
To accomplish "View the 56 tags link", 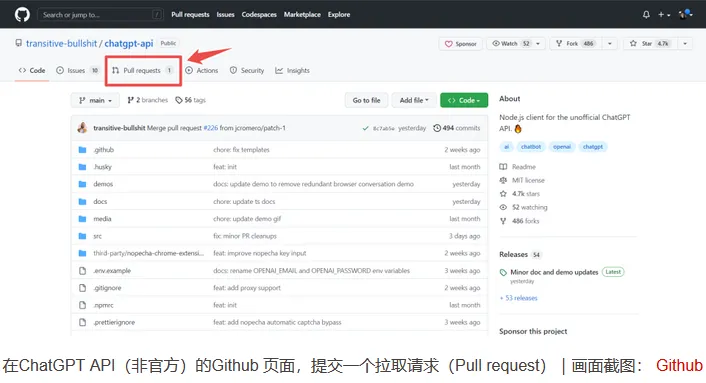I will click(190, 100).
